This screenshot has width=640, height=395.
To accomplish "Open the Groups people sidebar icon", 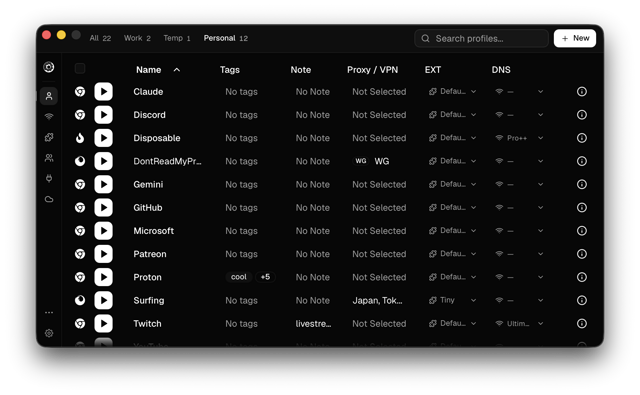I will coord(49,158).
